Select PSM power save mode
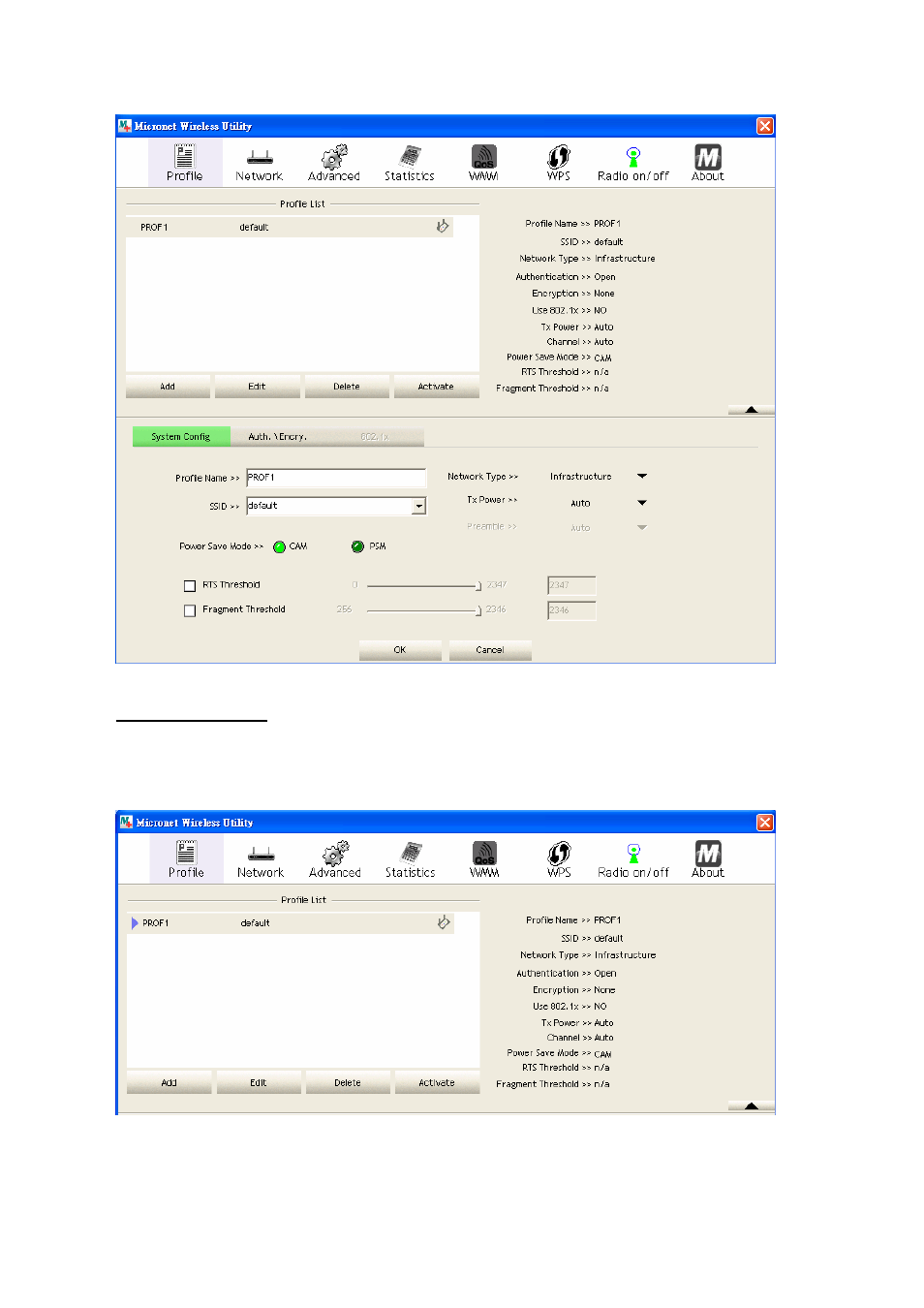924x1308 pixels. click(x=357, y=546)
